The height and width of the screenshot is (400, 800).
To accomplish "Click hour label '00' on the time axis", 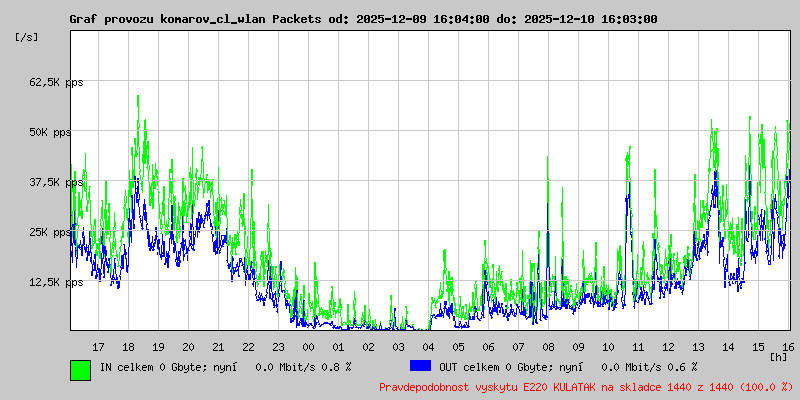I will tap(308, 347).
